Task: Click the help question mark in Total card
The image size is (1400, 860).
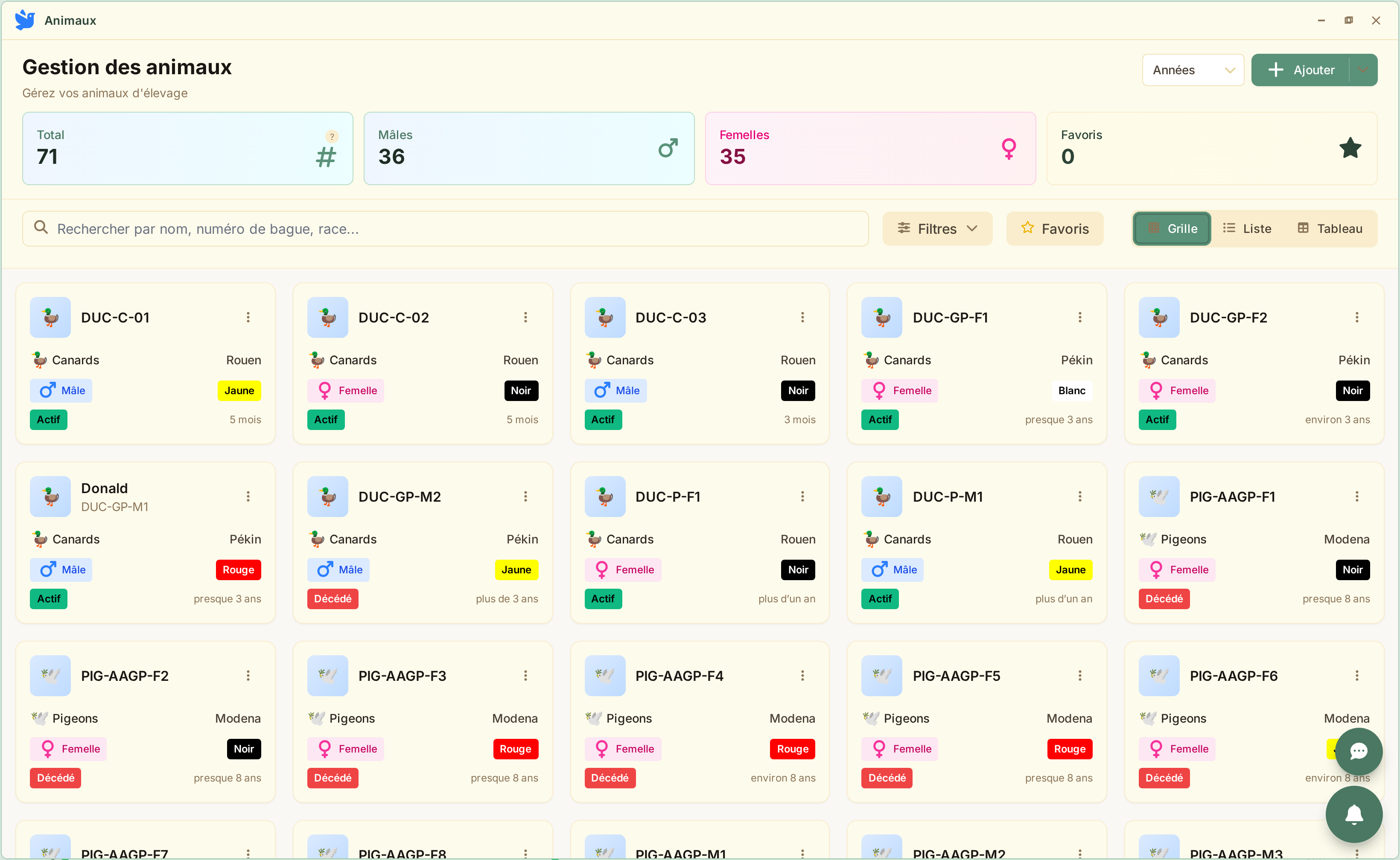Action: 332,137
